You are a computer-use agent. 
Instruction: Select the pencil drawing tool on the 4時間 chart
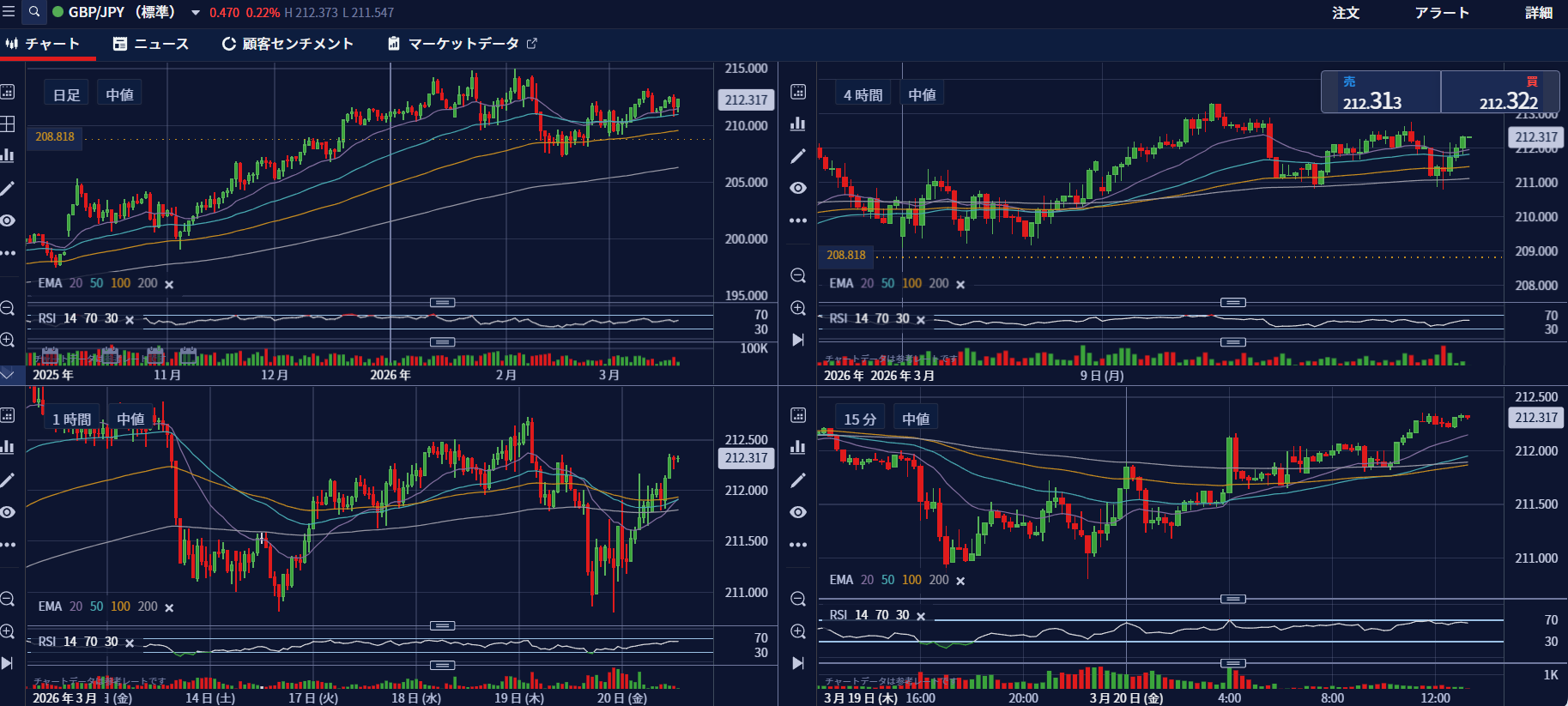(798, 155)
